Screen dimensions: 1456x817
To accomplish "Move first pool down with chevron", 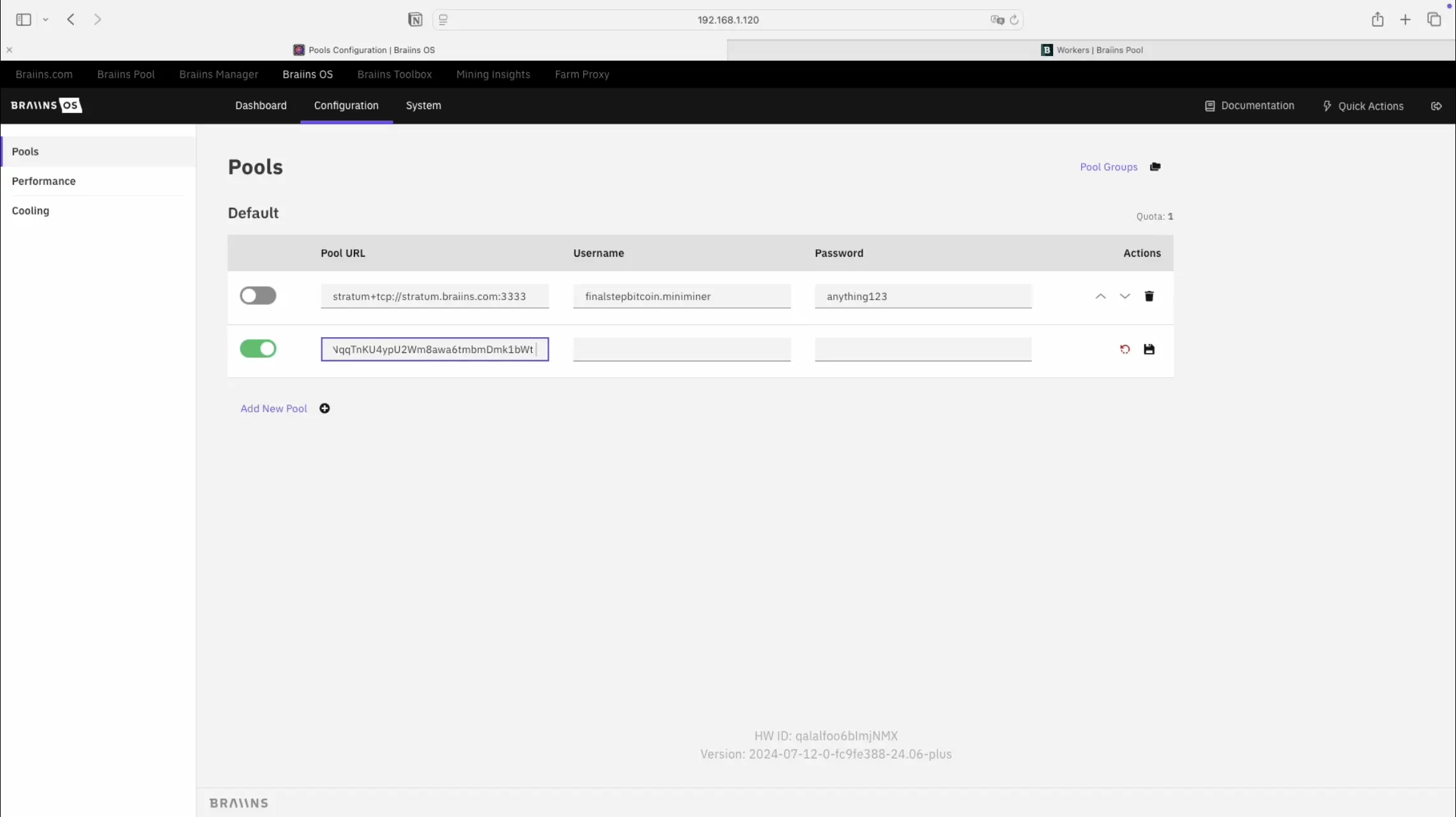I will (x=1125, y=296).
